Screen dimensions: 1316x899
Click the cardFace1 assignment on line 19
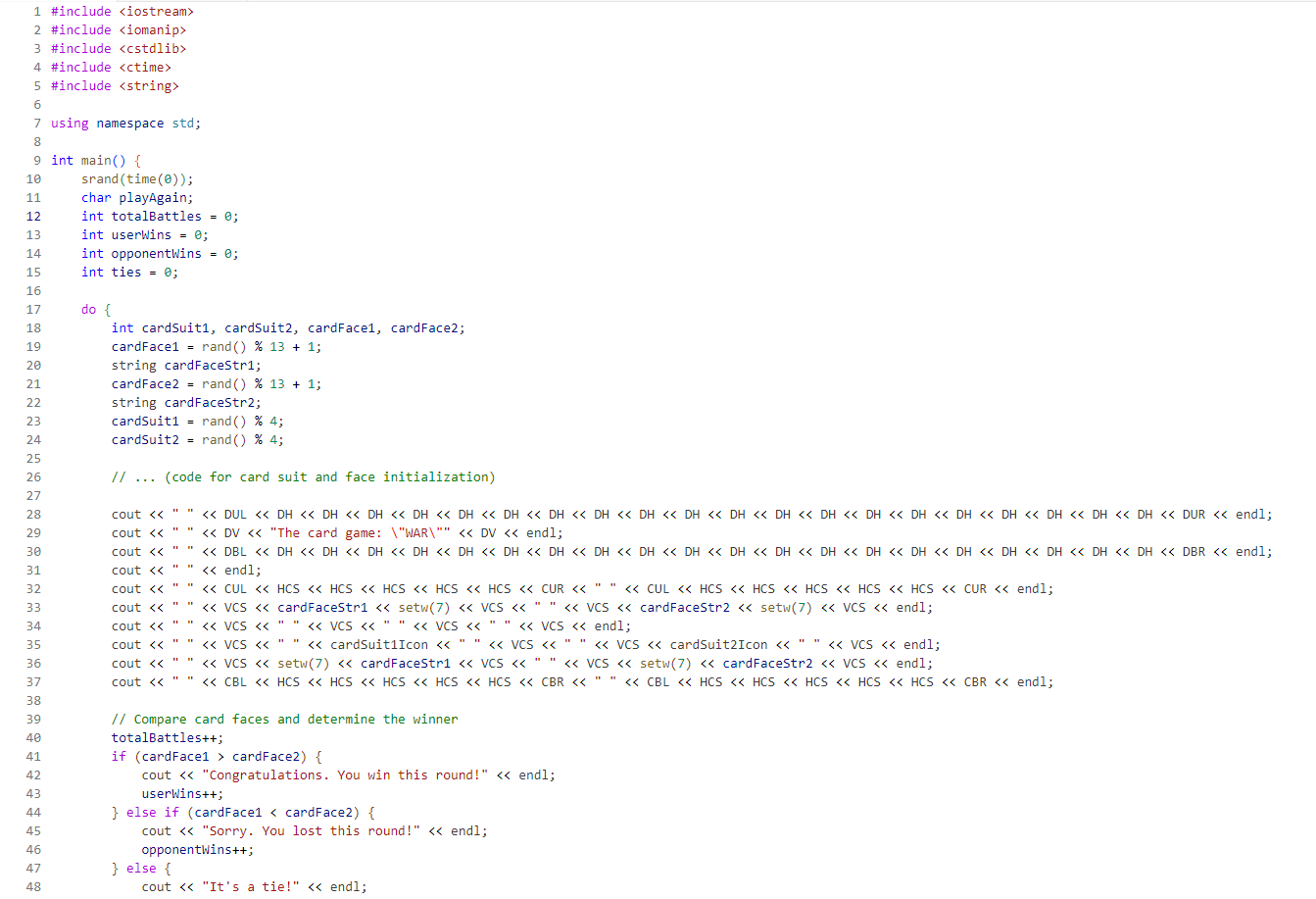216,346
